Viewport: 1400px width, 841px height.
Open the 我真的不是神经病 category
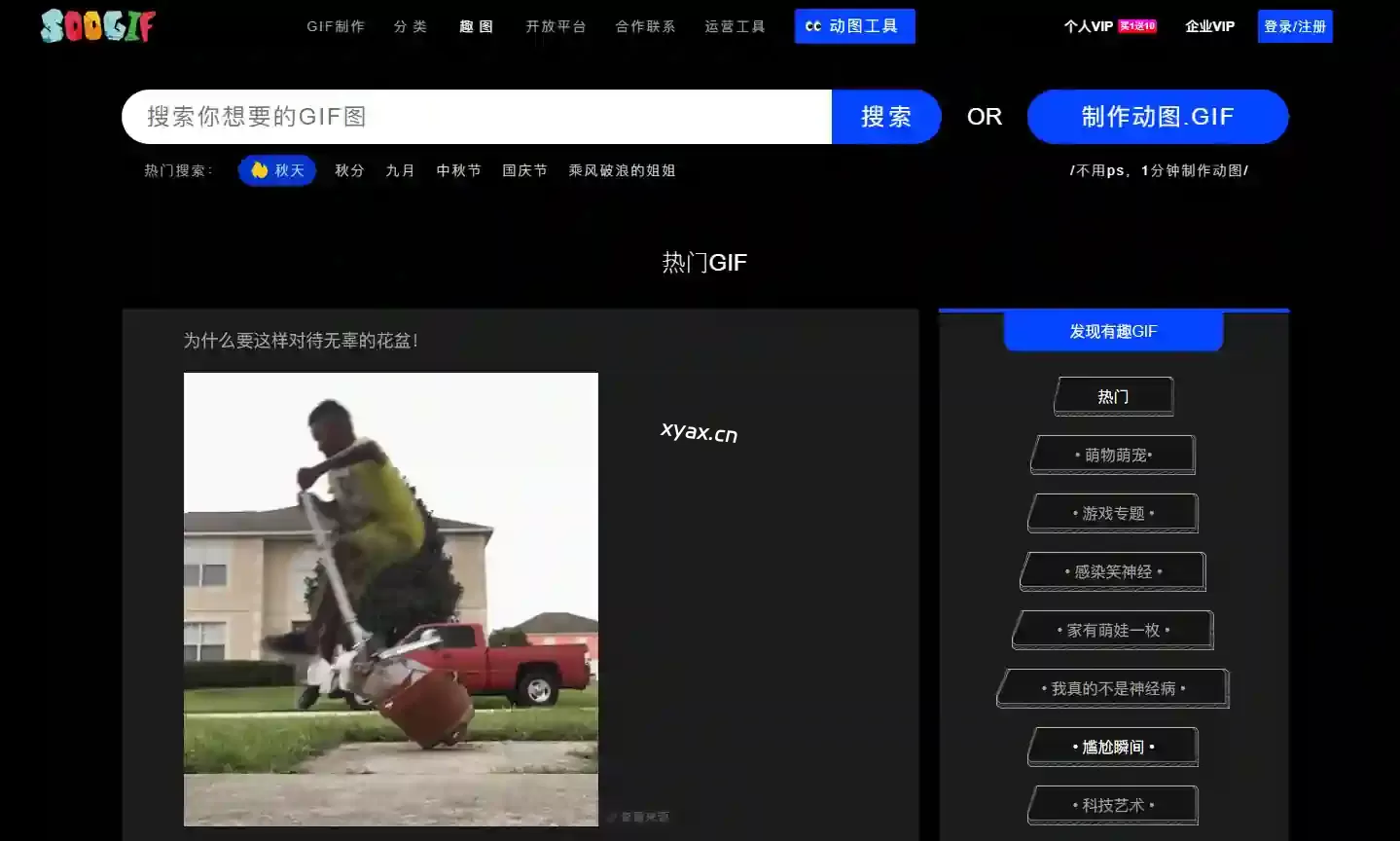[1113, 688]
